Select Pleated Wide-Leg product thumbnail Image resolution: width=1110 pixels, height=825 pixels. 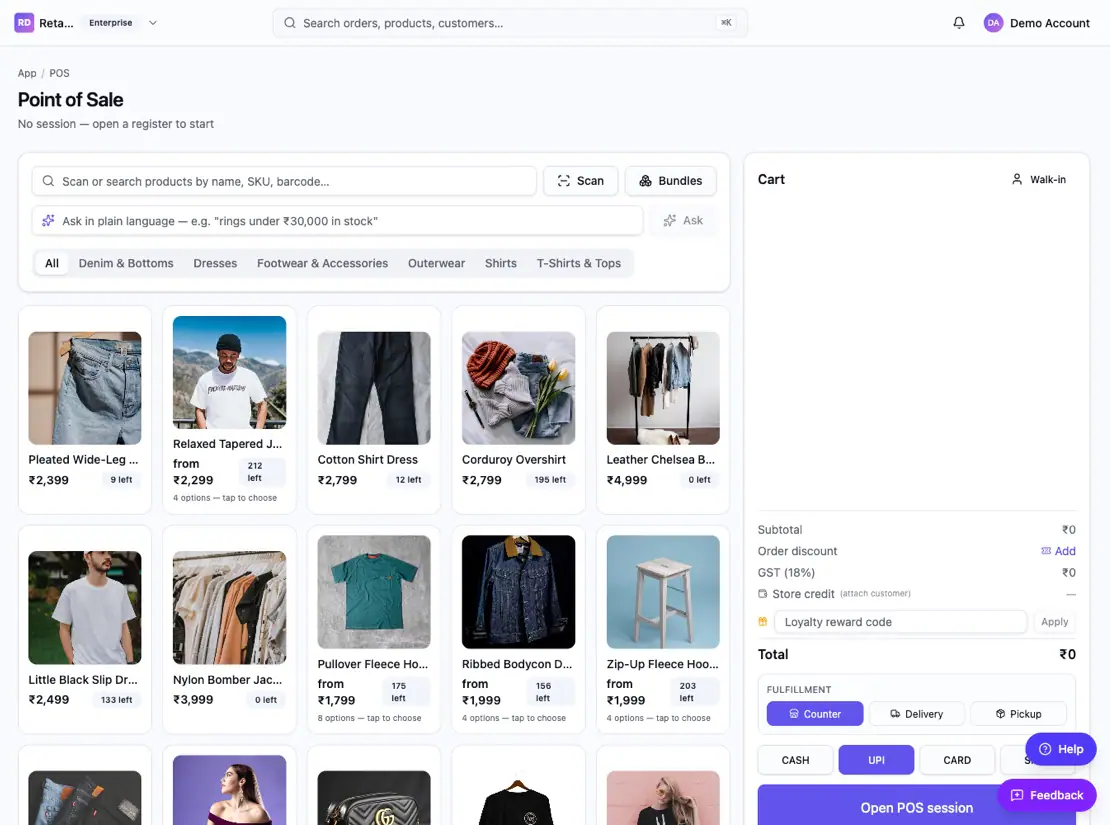tap(85, 388)
